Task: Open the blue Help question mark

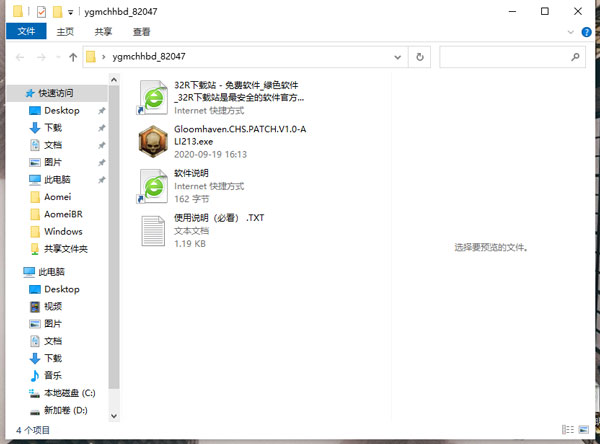Action: (x=586, y=32)
